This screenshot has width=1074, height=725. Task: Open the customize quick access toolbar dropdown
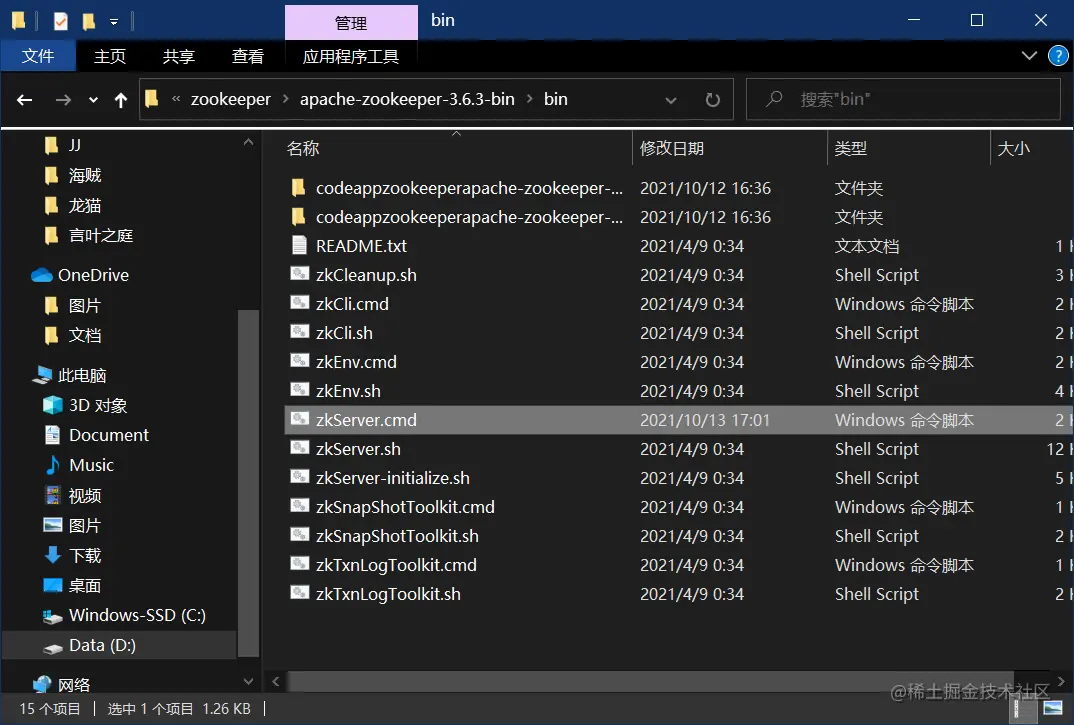click(114, 22)
